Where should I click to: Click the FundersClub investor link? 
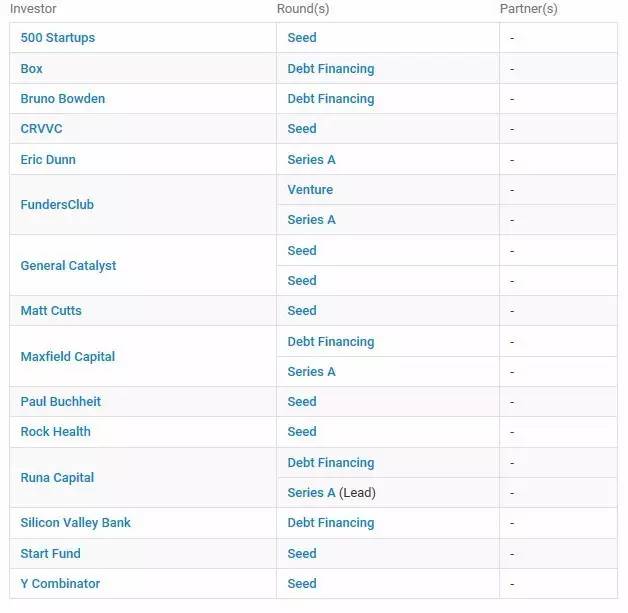click(57, 205)
